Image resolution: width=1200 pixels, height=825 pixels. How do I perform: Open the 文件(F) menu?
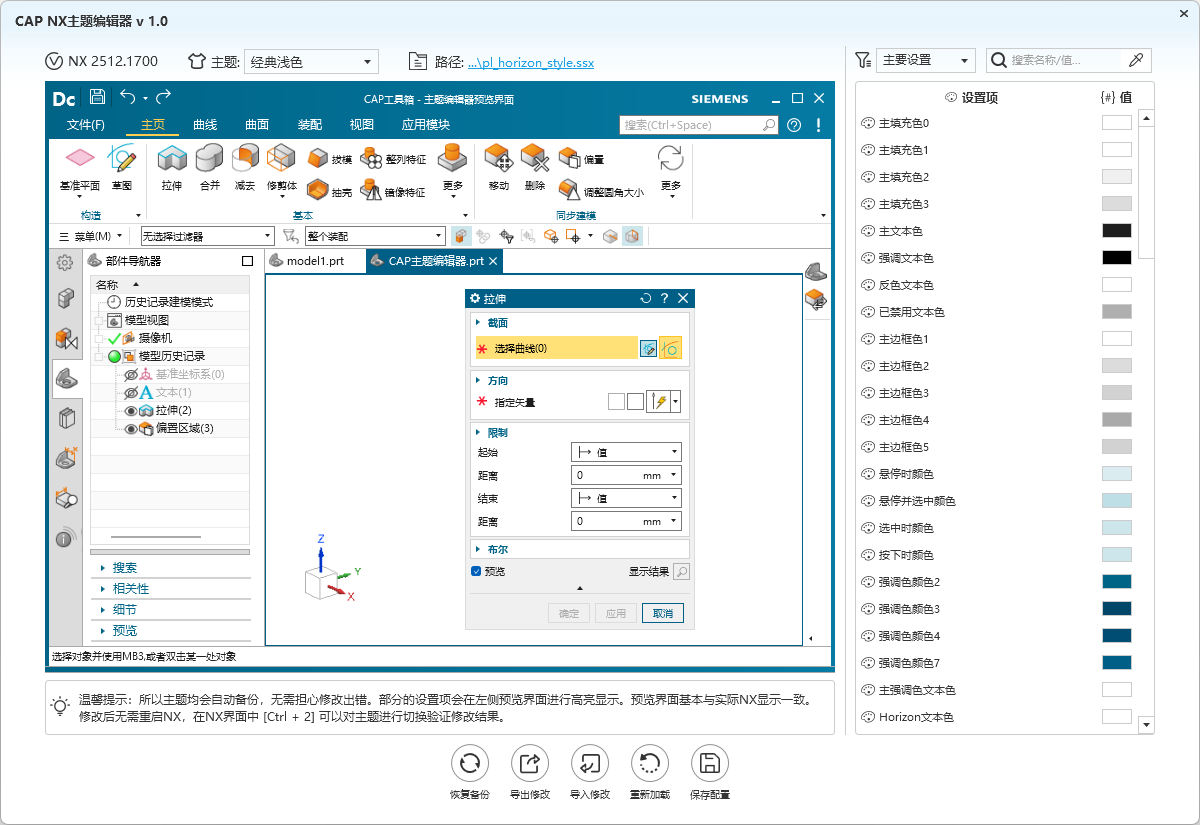[x=86, y=125]
